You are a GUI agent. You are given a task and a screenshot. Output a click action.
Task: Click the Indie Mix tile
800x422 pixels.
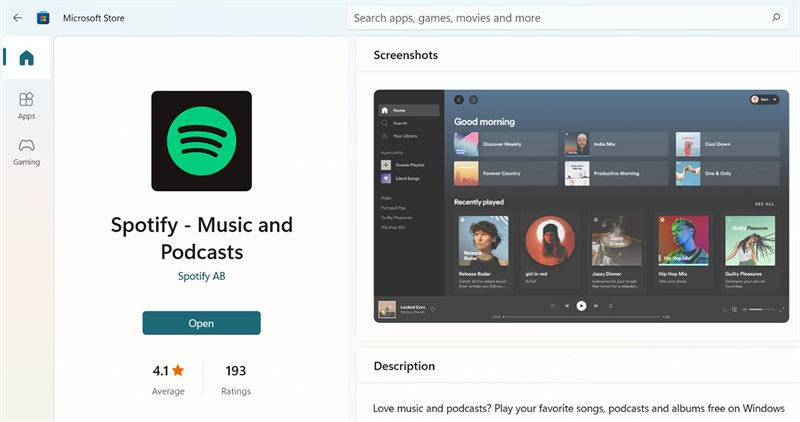[616, 144]
